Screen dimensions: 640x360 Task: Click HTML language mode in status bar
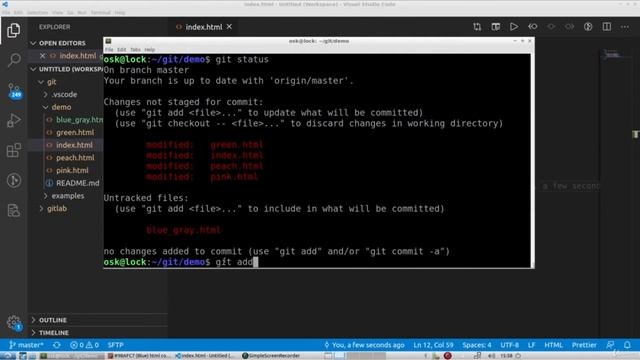(x=553, y=345)
